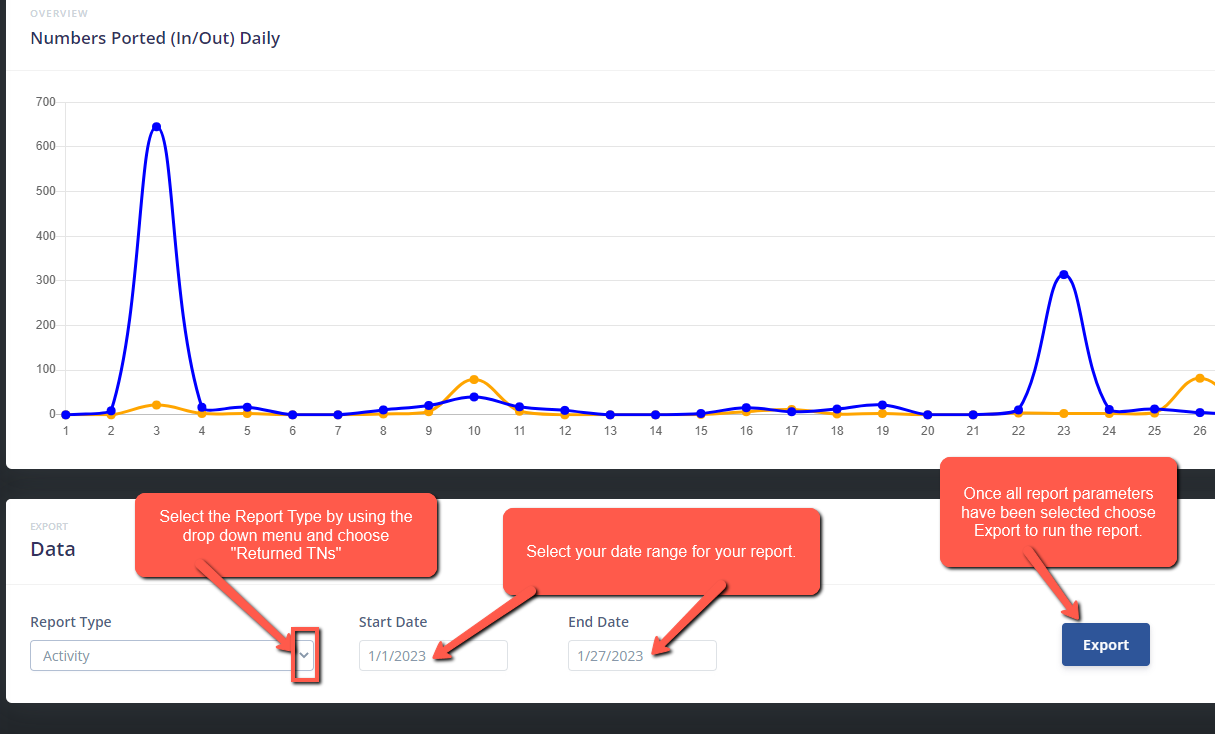Select the blue peak data point on day 23
Viewport: 1215px width, 734px height.
(x=1063, y=274)
